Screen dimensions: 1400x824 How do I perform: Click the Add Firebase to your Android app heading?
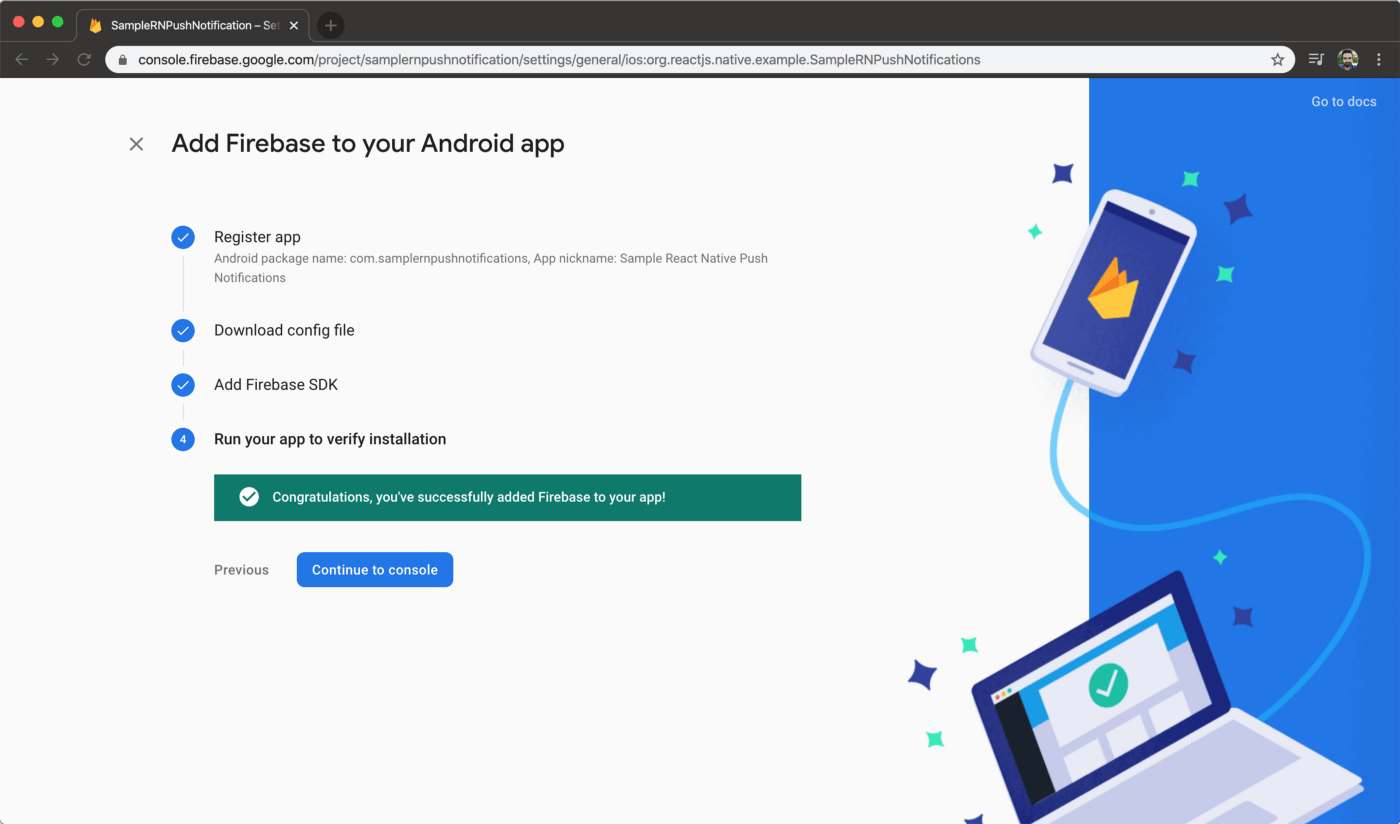click(368, 144)
